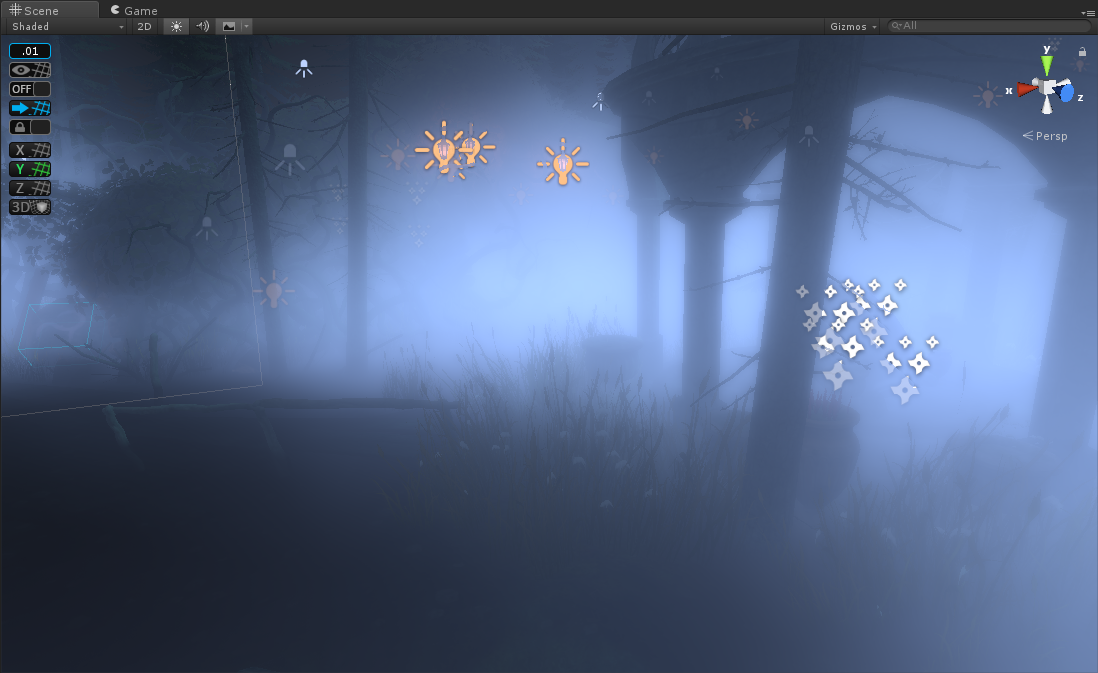Toggle scene lighting sun button

point(176,27)
